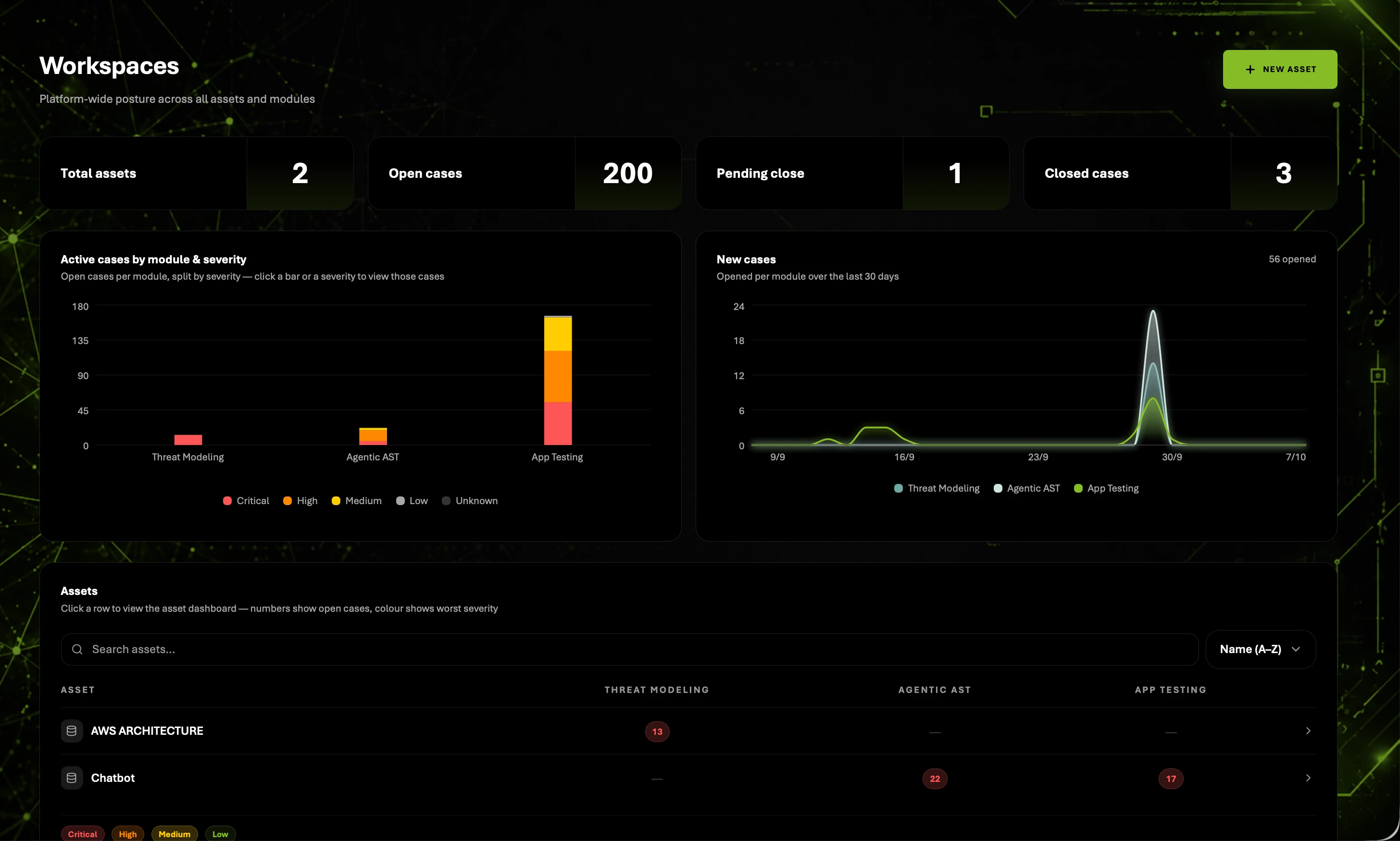Toggle High severity in bar chart legend
The image size is (1400, 841).
tap(300, 501)
